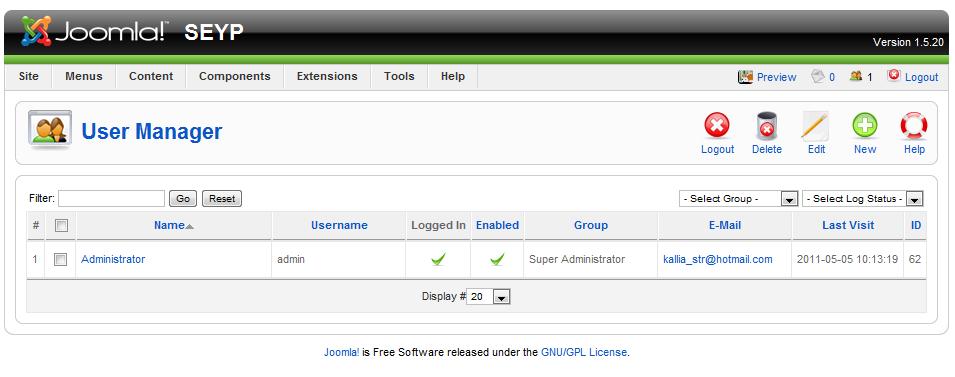Click the Go filter button

tap(183, 199)
